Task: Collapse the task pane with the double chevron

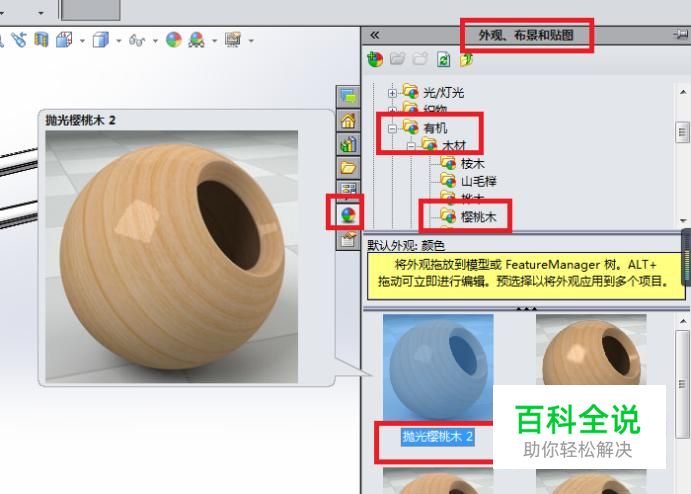Action: (x=375, y=35)
